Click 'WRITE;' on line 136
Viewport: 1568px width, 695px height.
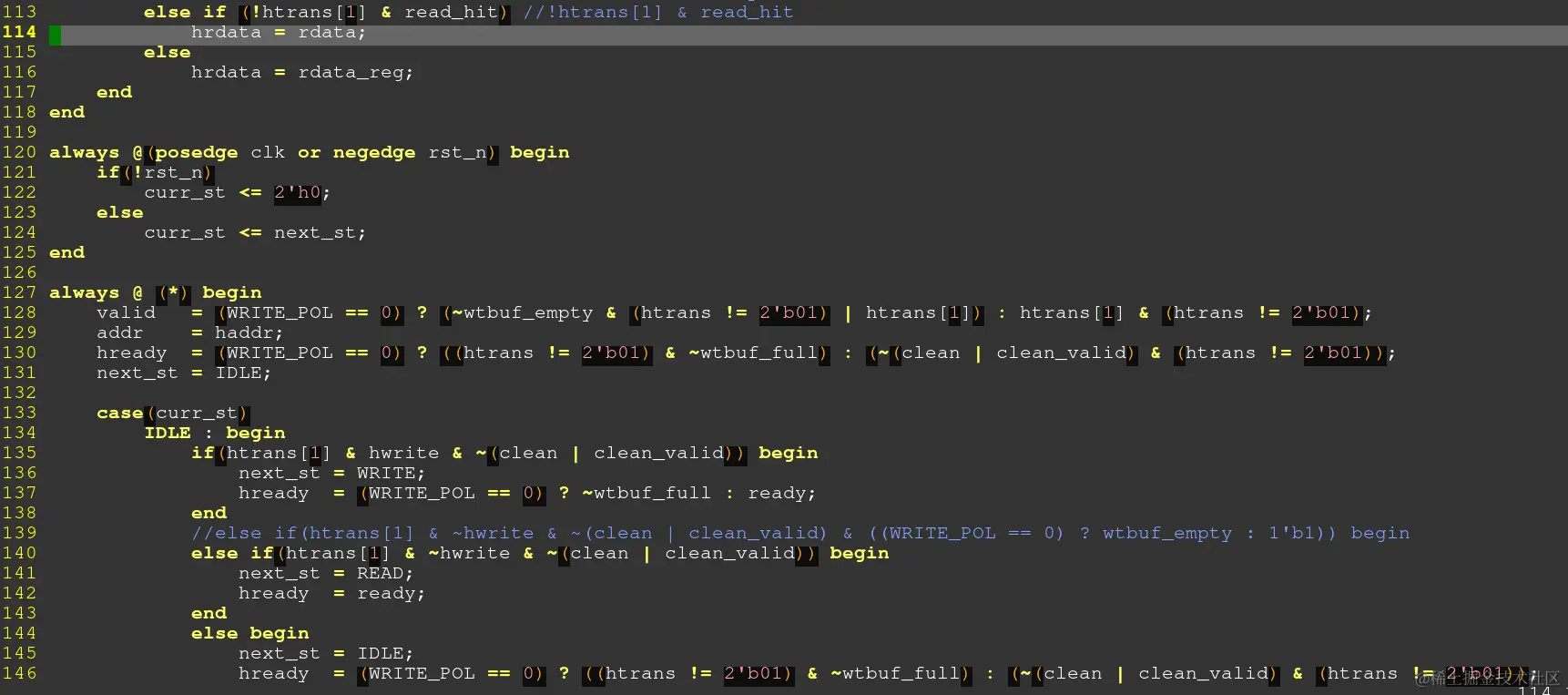click(x=391, y=474)
